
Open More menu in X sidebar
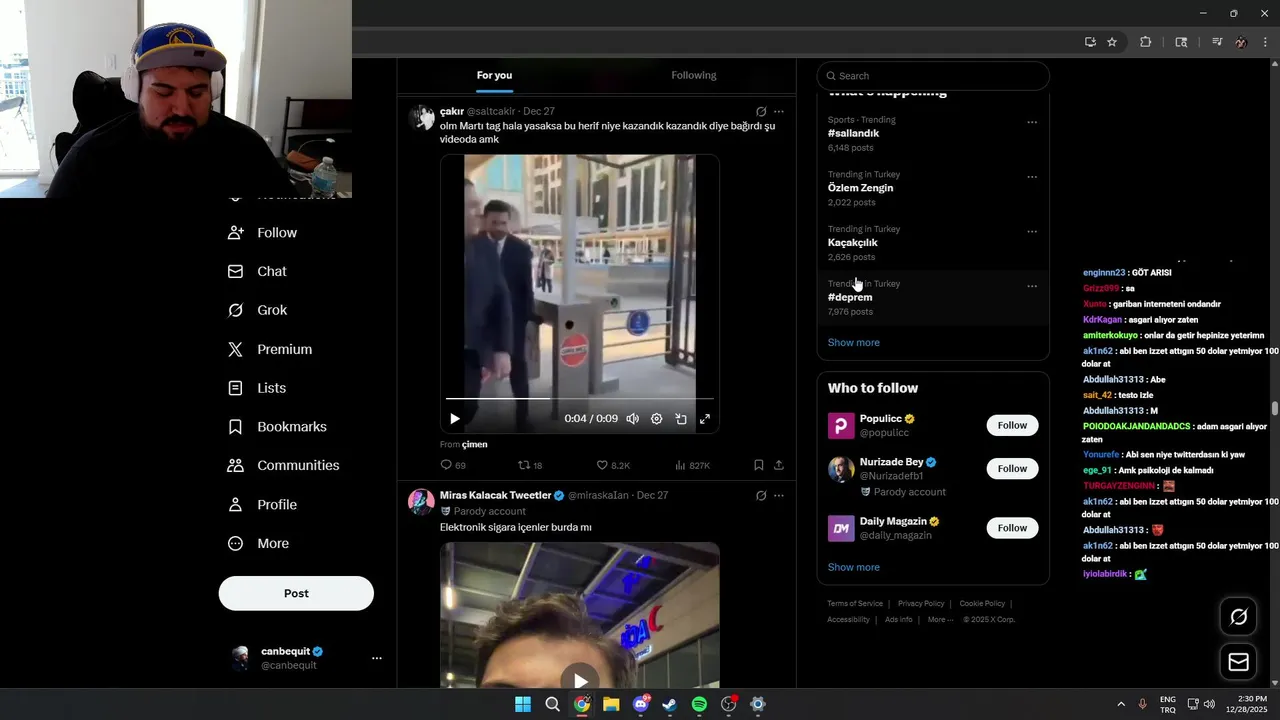(258, 544)
